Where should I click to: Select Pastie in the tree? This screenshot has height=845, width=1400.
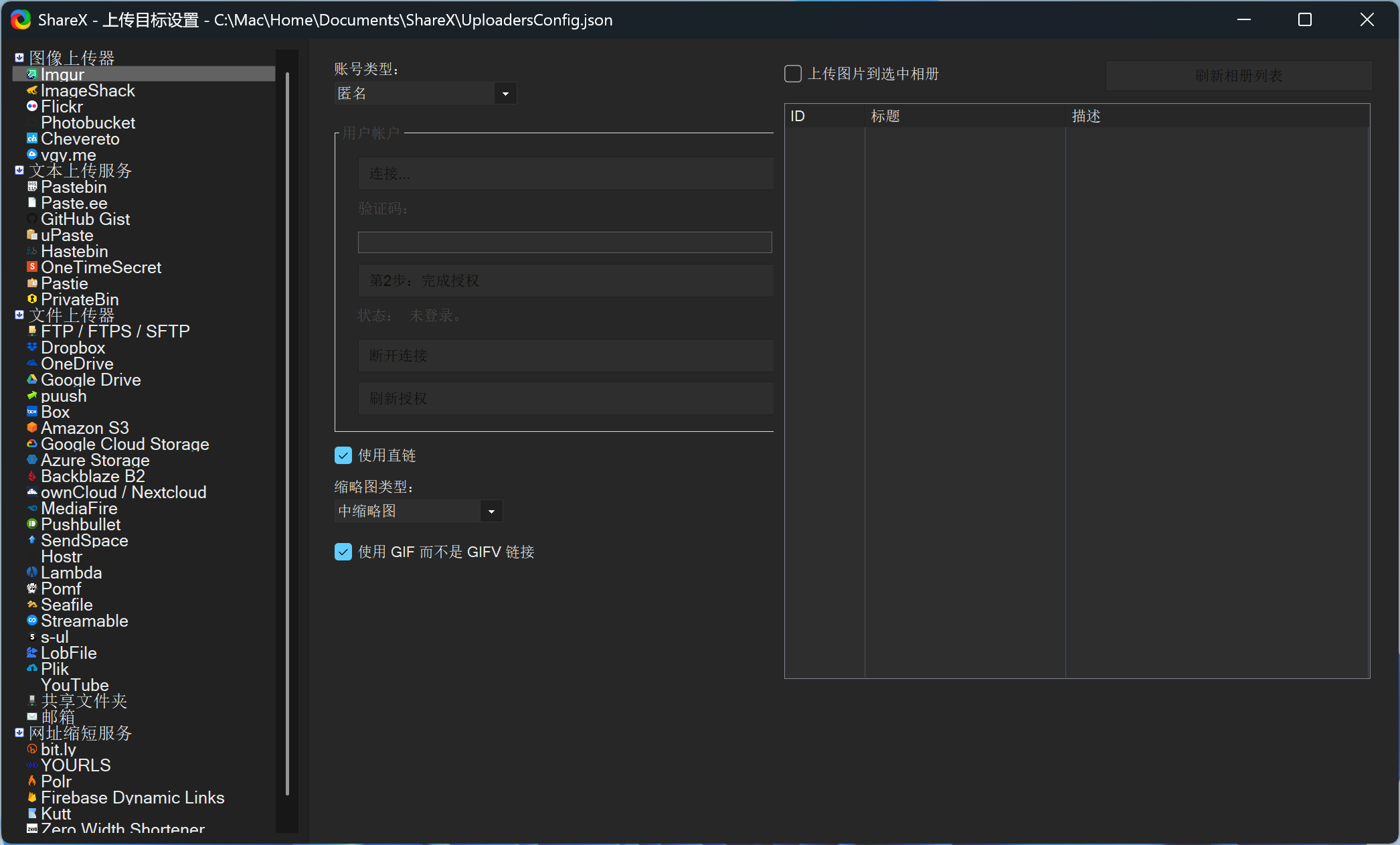(x=64, y=283)
